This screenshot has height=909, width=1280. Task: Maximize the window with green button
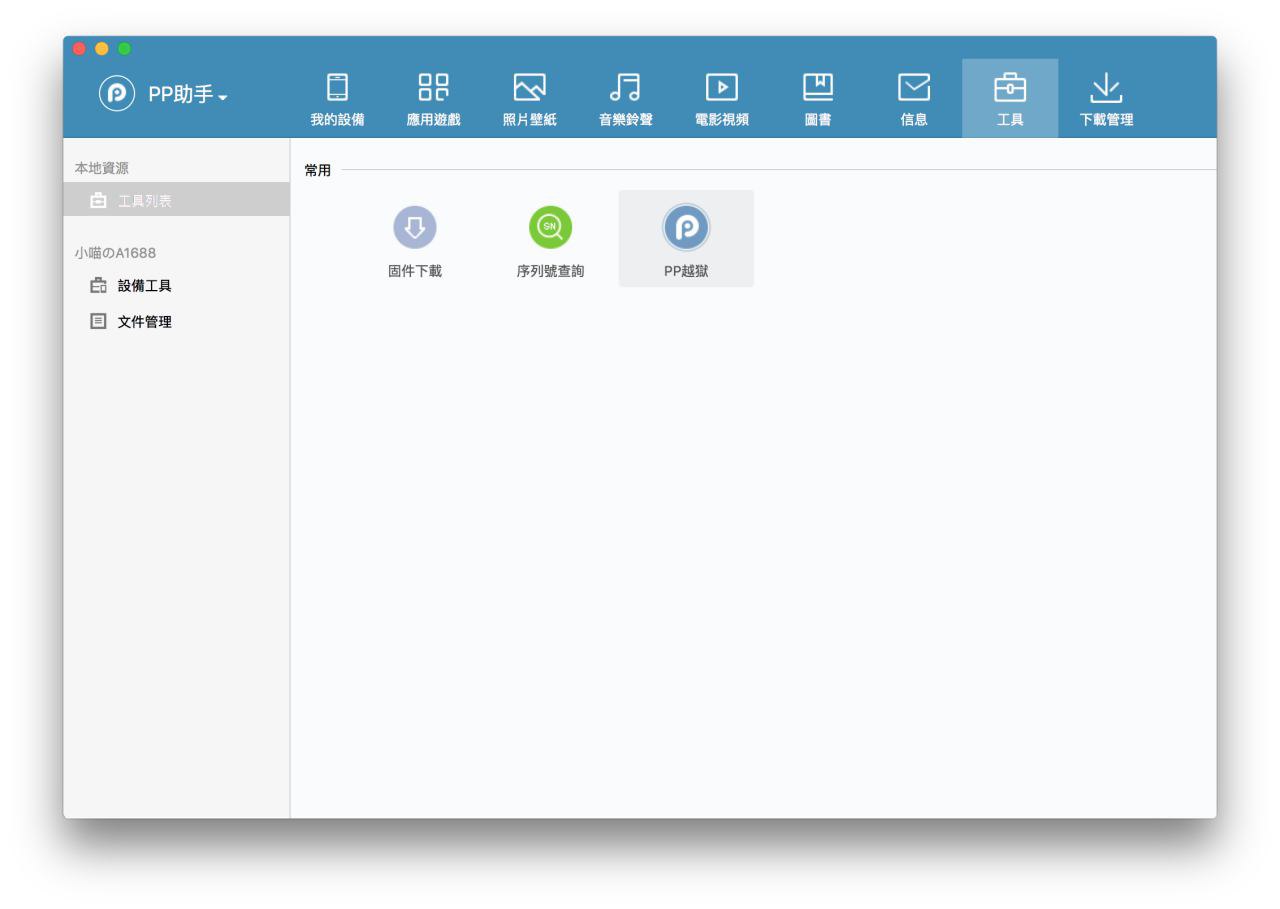[124, 49]
